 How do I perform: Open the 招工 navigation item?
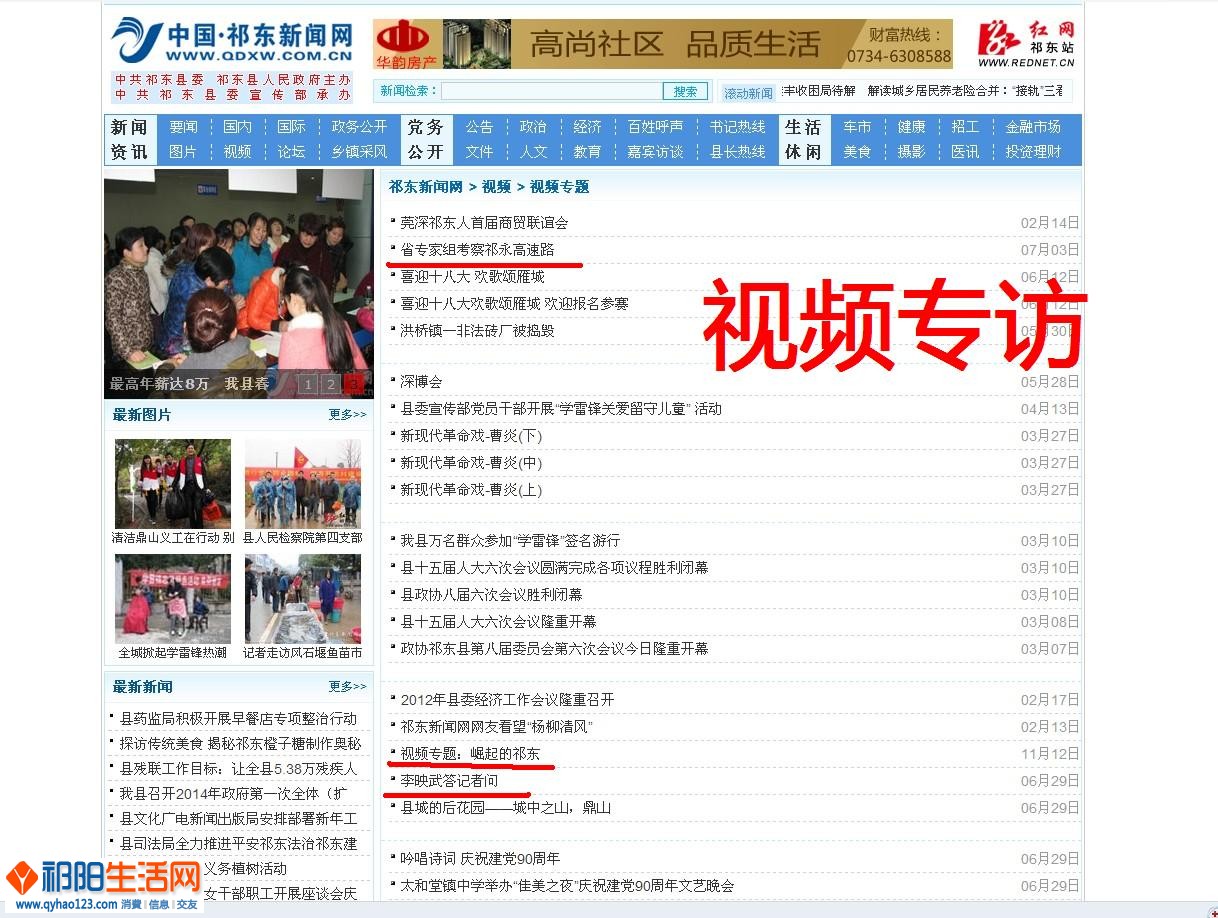click(x=965, y=127)
